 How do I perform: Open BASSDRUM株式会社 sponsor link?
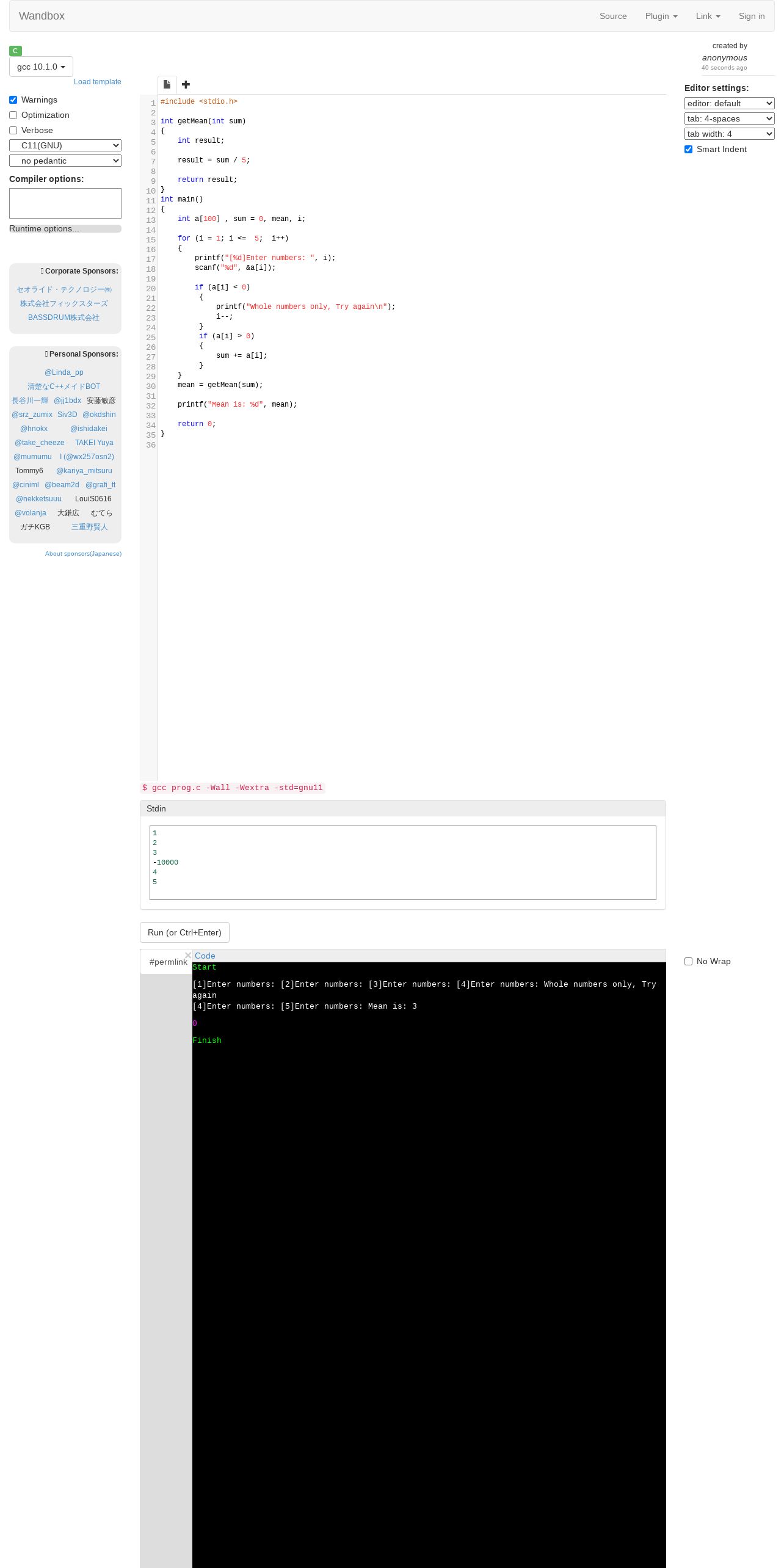[x=64, y=318]
